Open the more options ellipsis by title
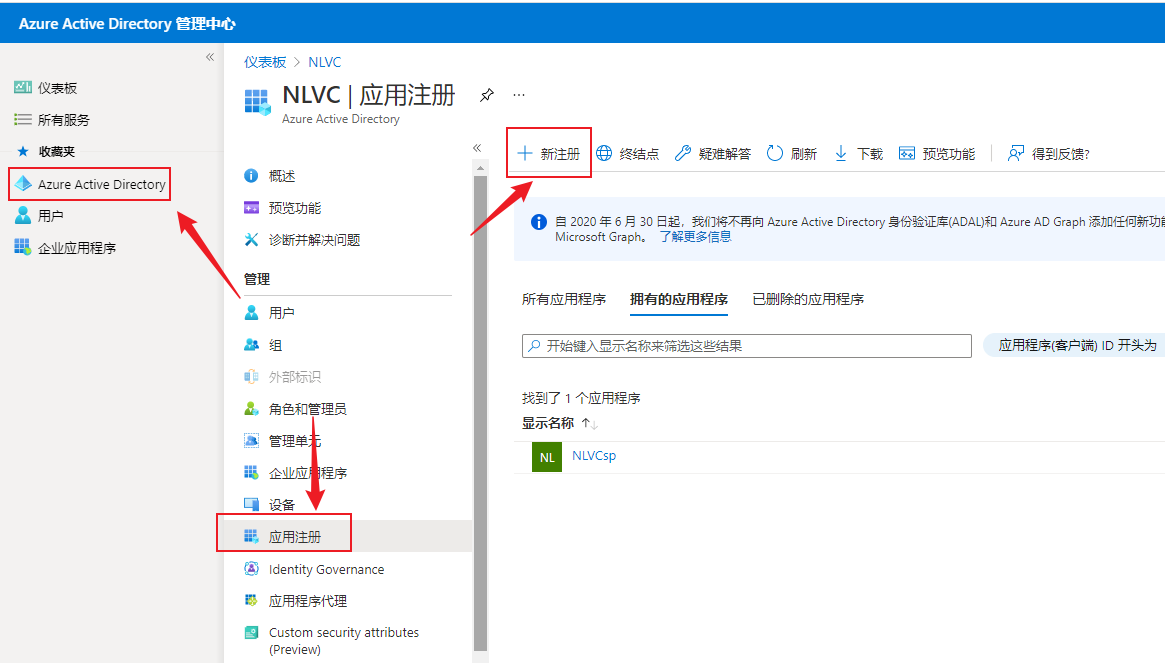 coord(519,95)
